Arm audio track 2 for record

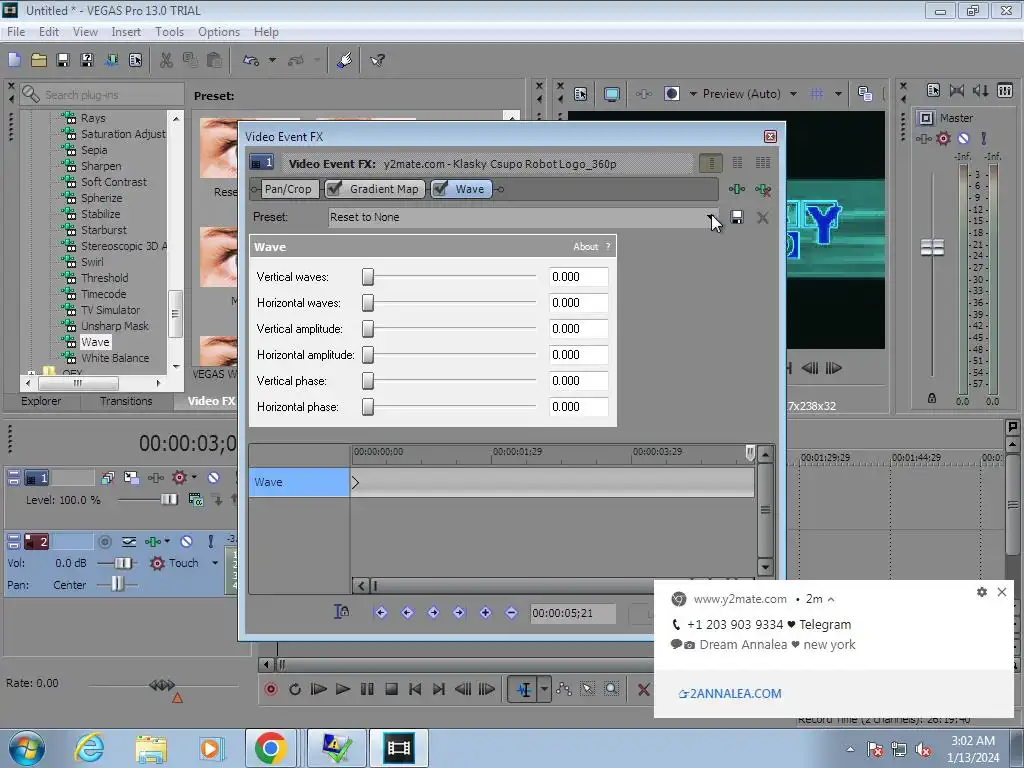[x=104, y=541]
